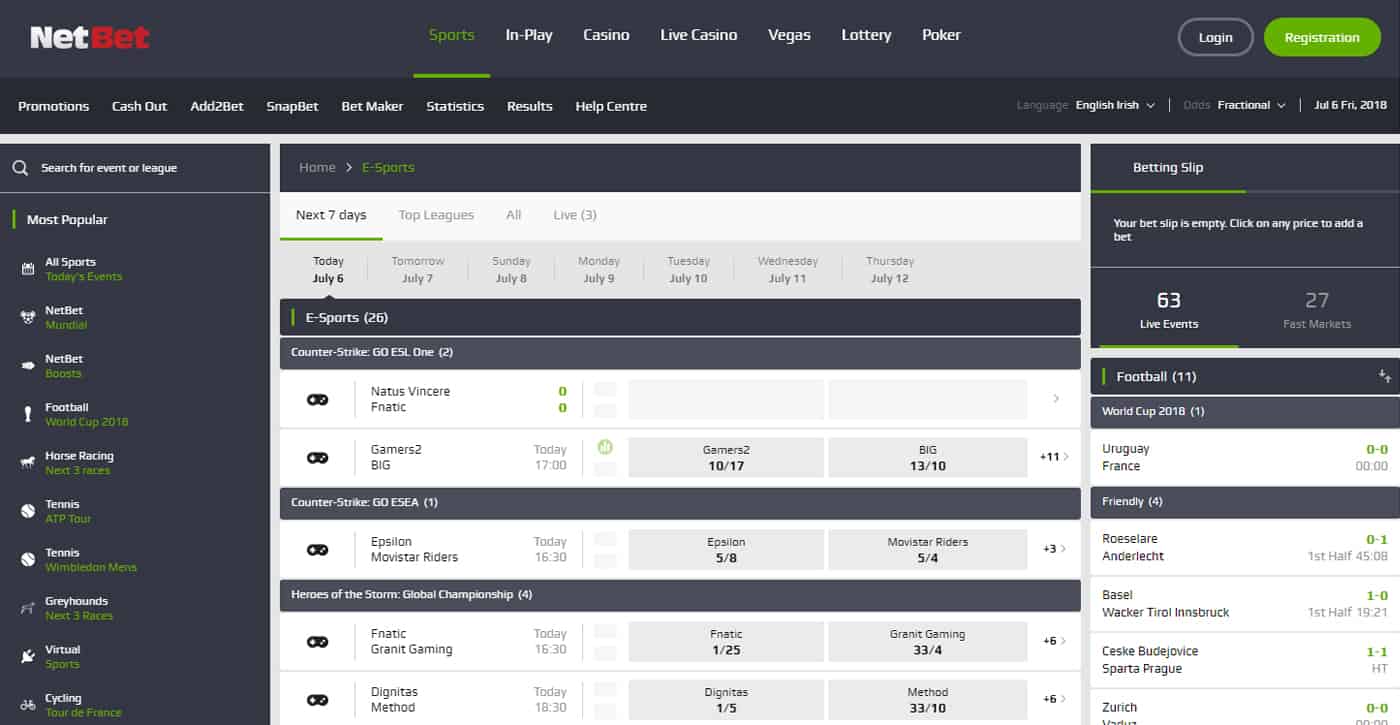
Task: Click the sort arrows icon beside Football (11)
Action: coord(1385,376)
